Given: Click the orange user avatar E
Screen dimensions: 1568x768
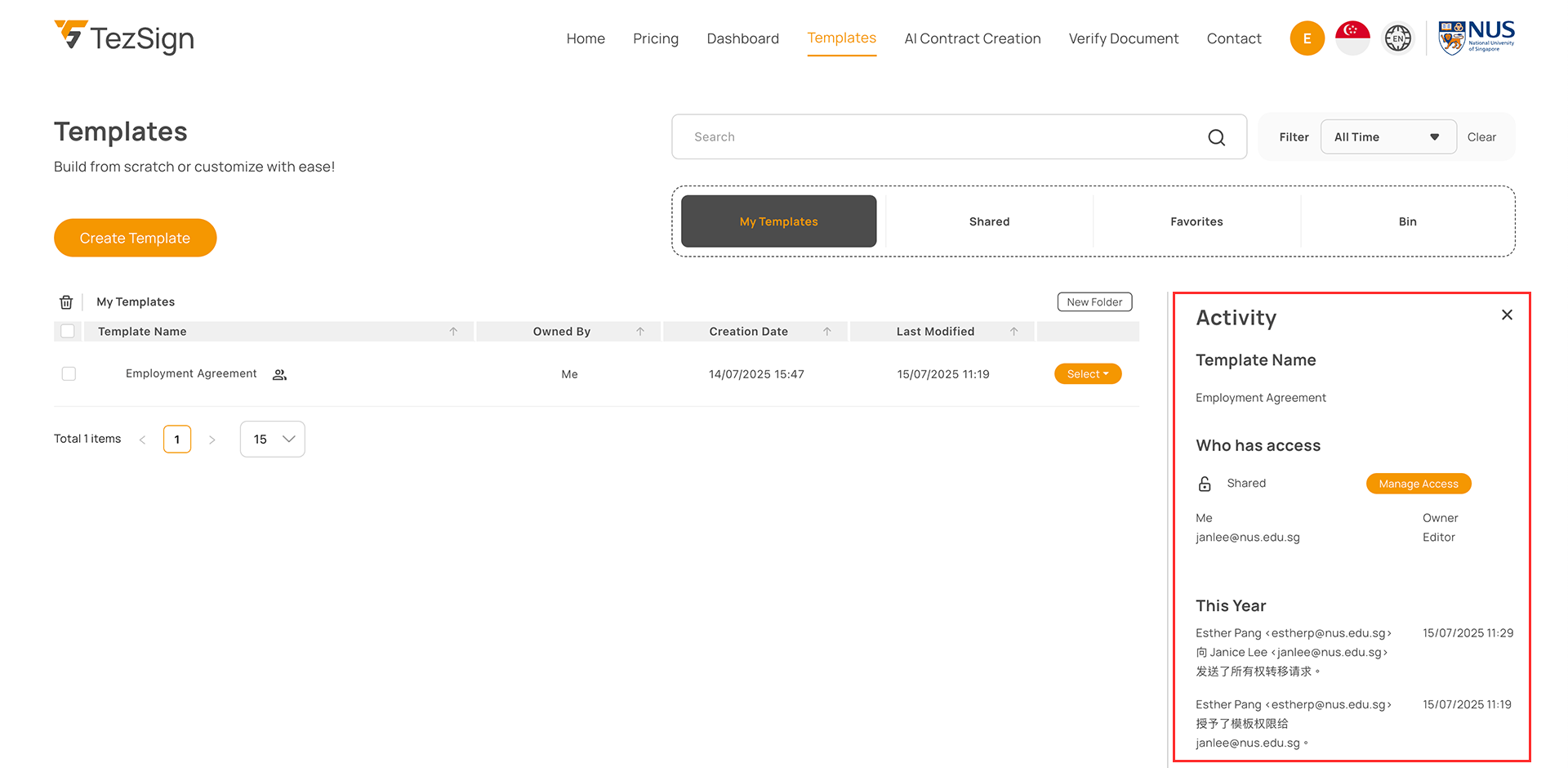Looking at the screenshot, I should click(1307, 38).
